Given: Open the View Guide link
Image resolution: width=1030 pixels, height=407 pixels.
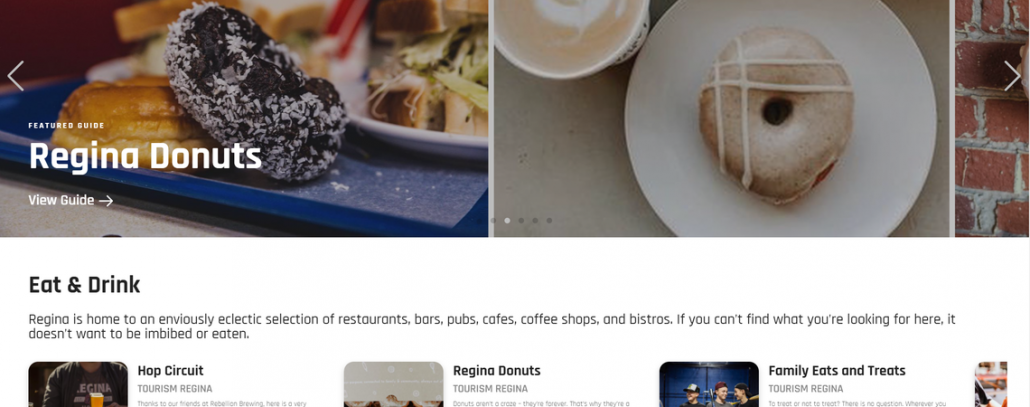Looking at the screenshot, I should coord(71,200).
